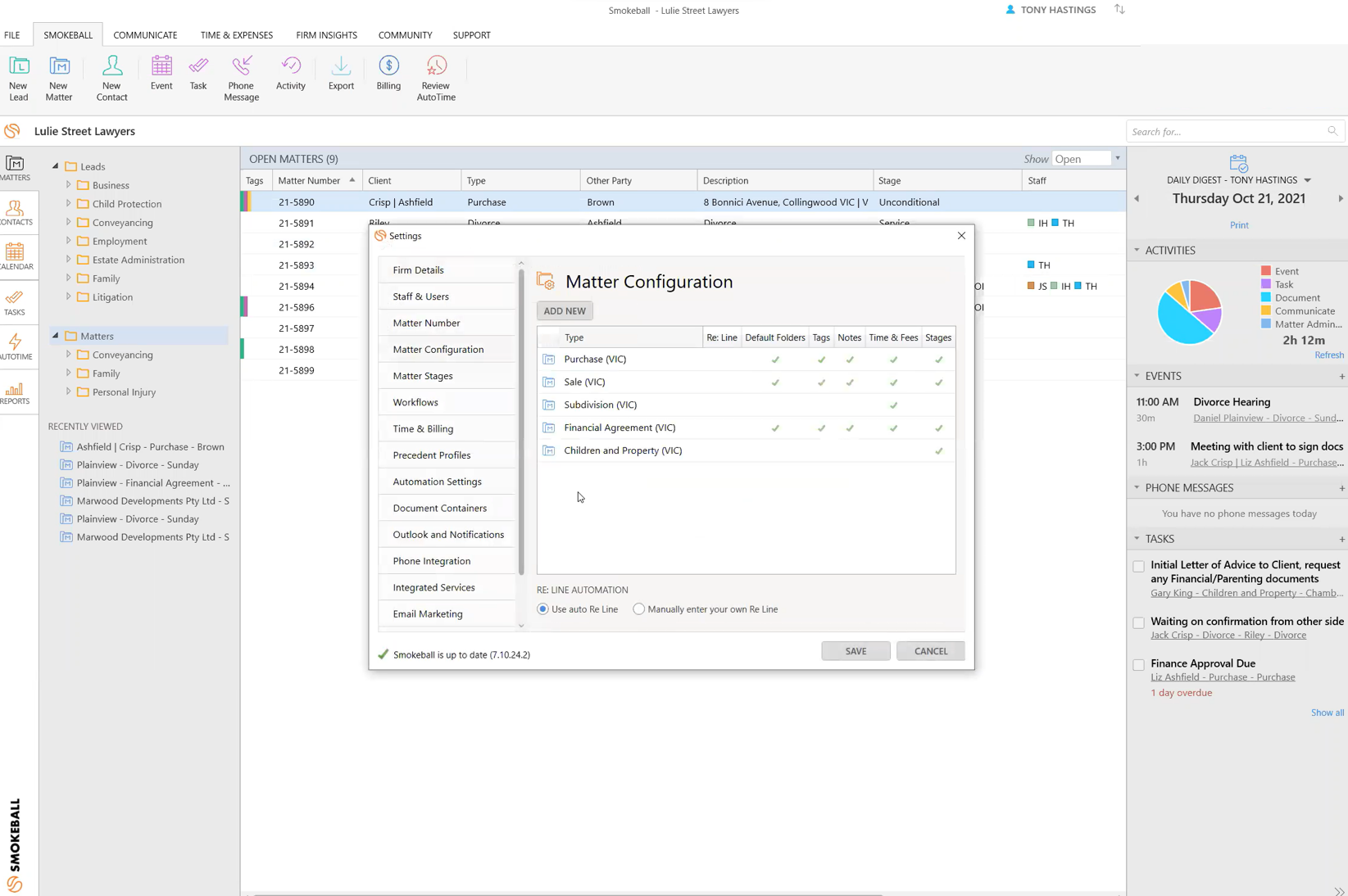Click the color tag on matter 21-5896
1348x896 pixels.
point(243,307)
